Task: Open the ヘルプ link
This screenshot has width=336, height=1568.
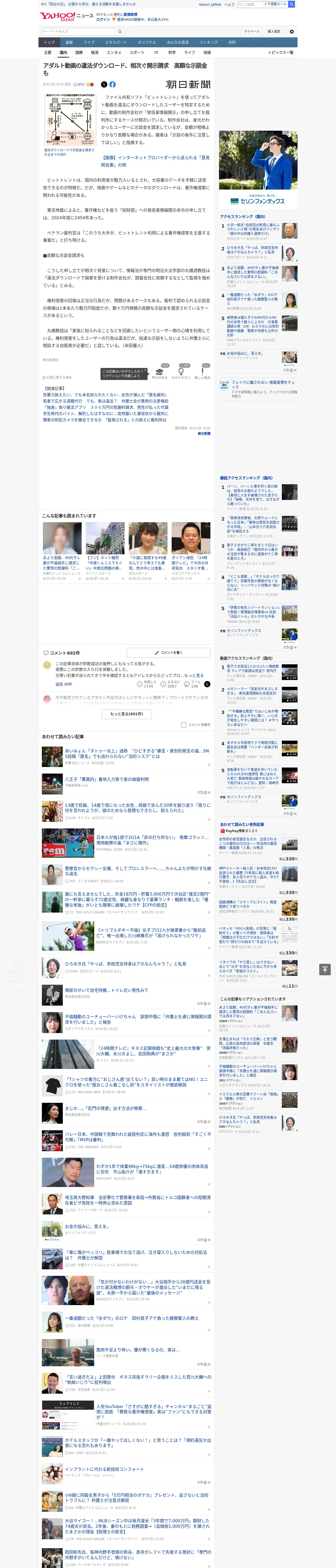Action: (229, 4)
